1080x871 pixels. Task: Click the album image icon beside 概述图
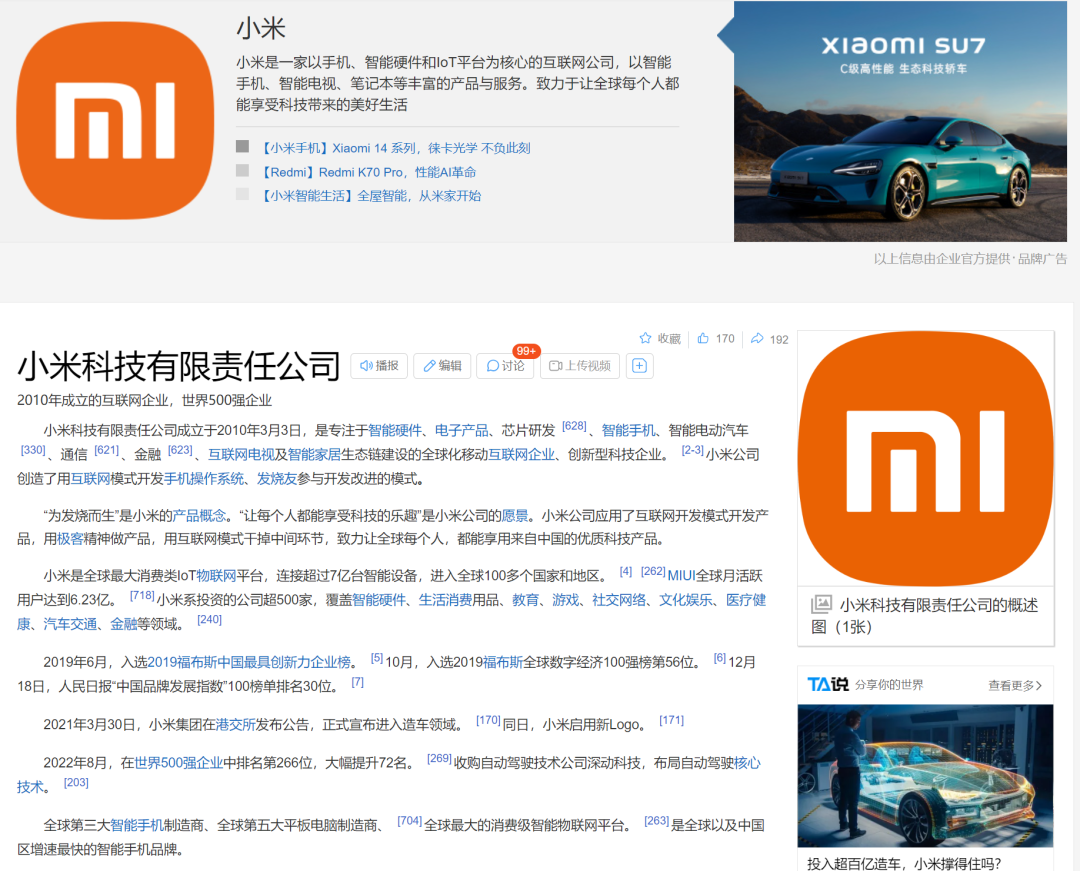point(822,605)
